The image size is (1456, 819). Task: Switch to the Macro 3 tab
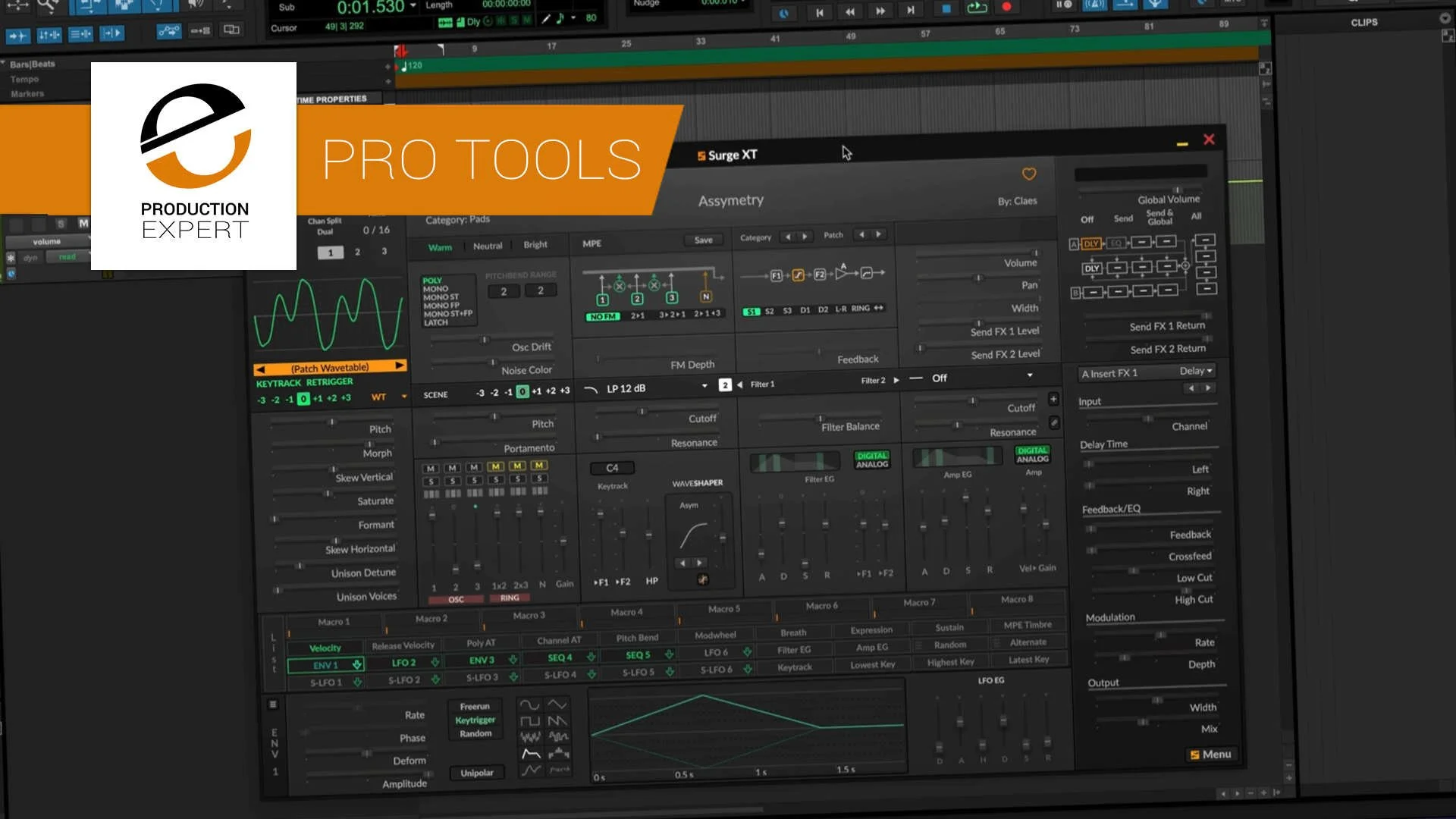coord(529,615)
